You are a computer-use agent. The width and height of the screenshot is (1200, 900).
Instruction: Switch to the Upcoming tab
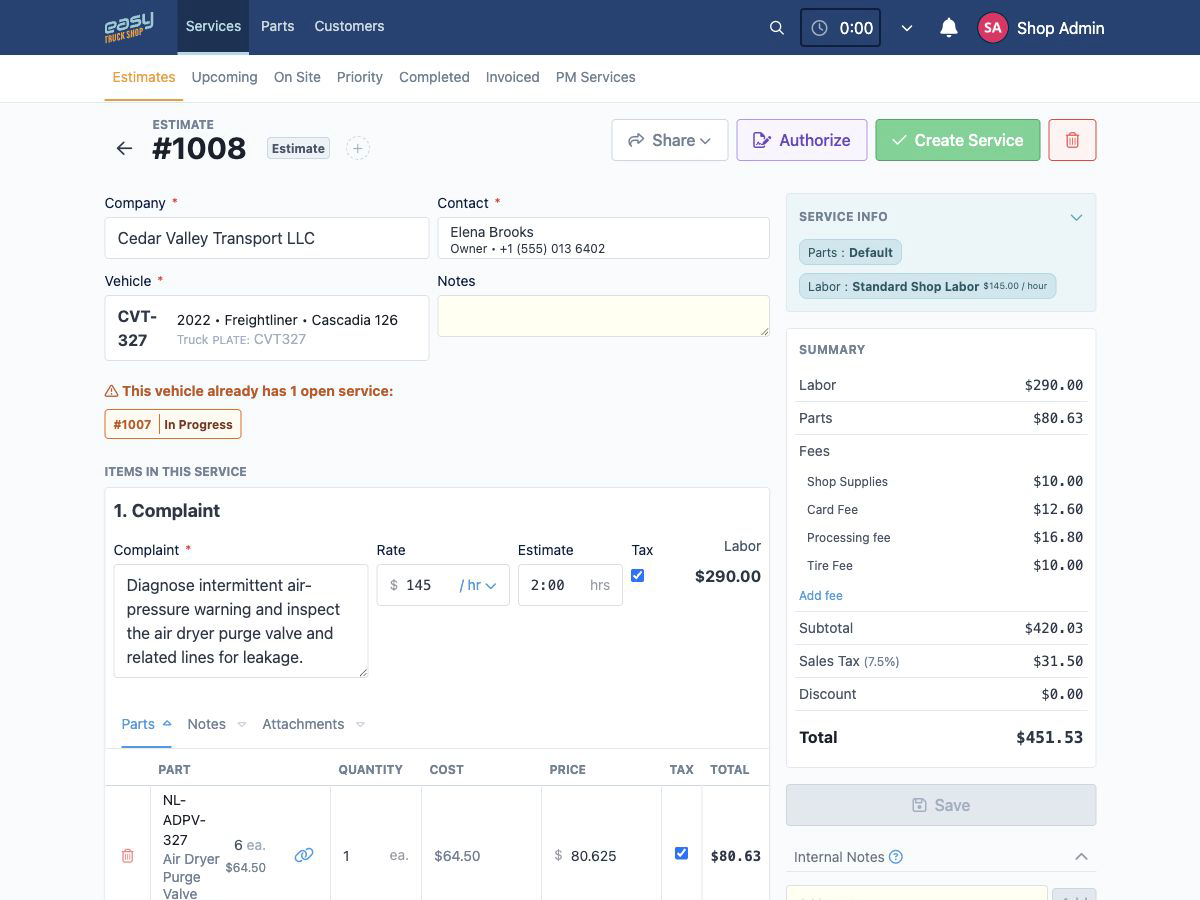tap(224, 77)
